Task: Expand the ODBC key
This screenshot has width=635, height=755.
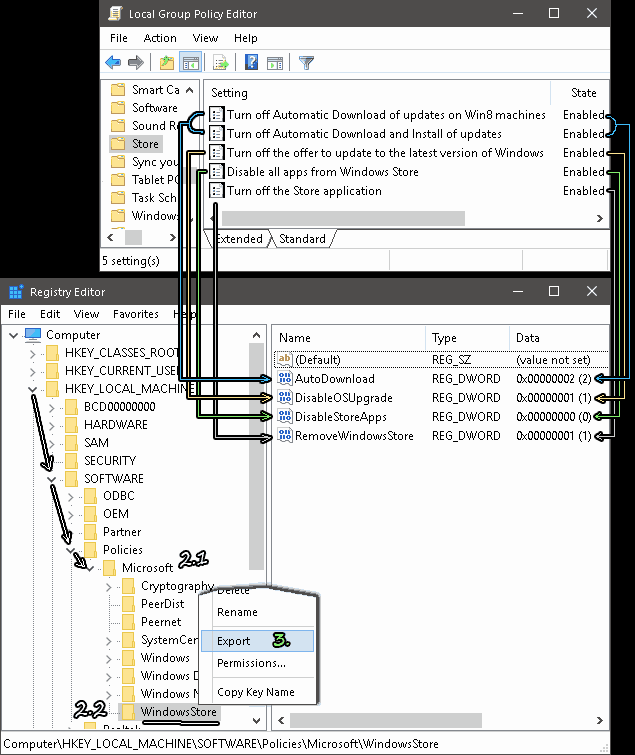Action: coord(71,496)
